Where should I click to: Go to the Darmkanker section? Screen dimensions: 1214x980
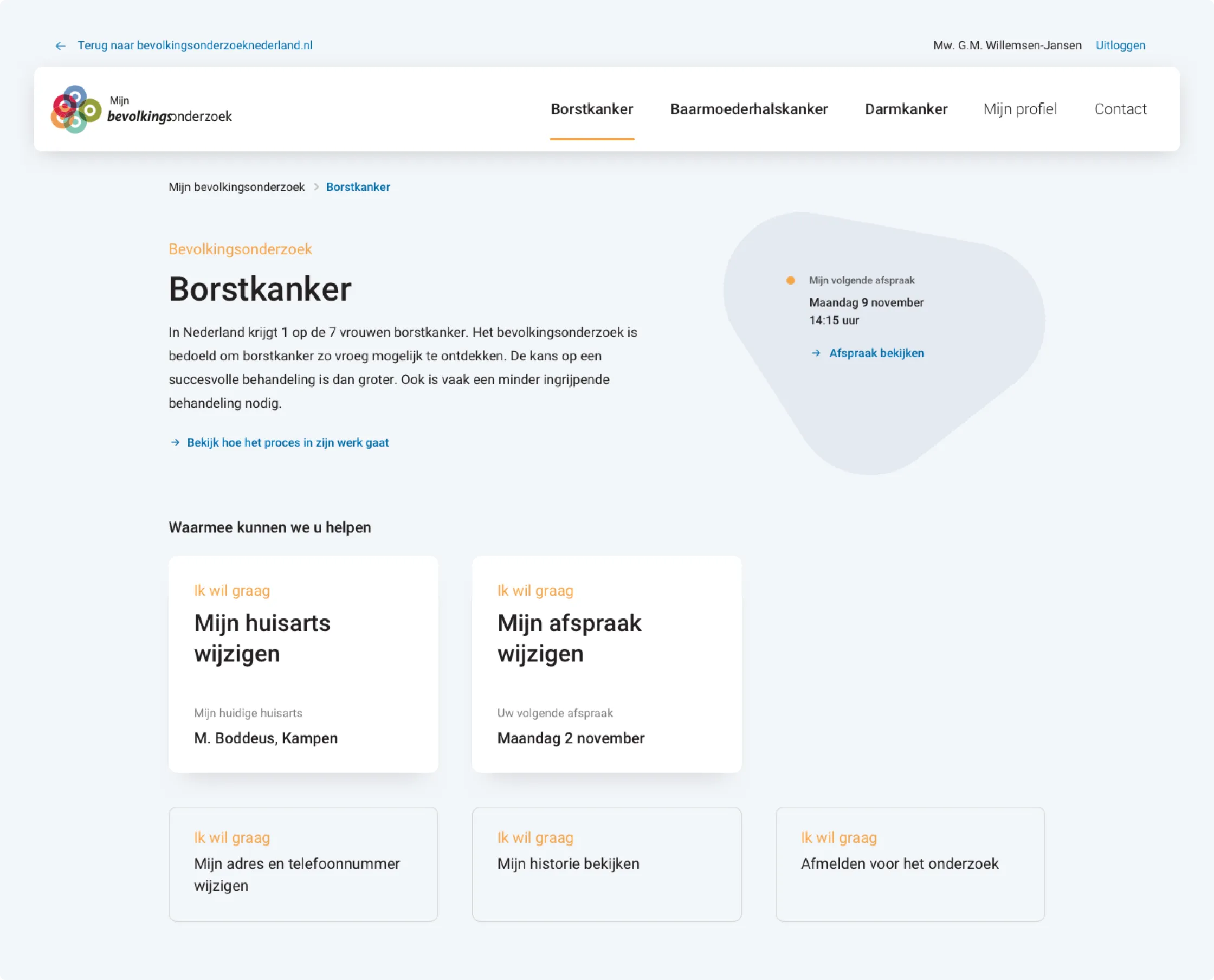point(905,109)
